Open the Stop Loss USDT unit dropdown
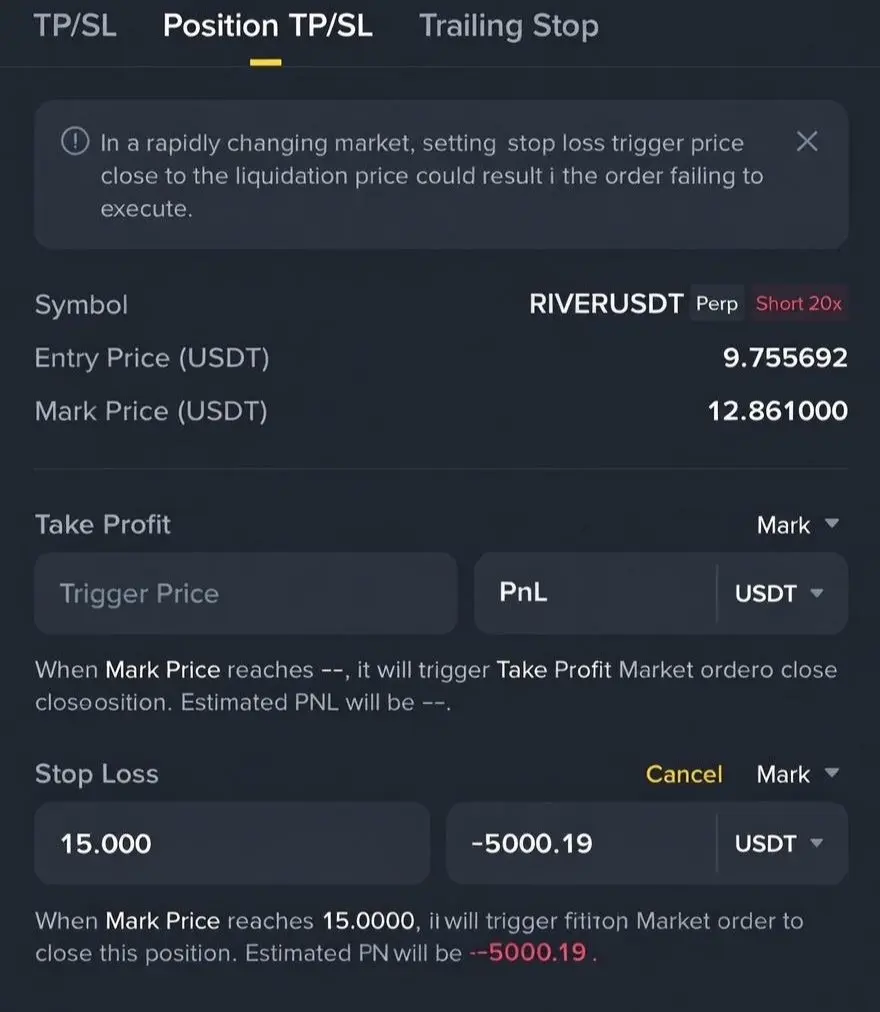 pyautogui.click(x=779, y=843)
